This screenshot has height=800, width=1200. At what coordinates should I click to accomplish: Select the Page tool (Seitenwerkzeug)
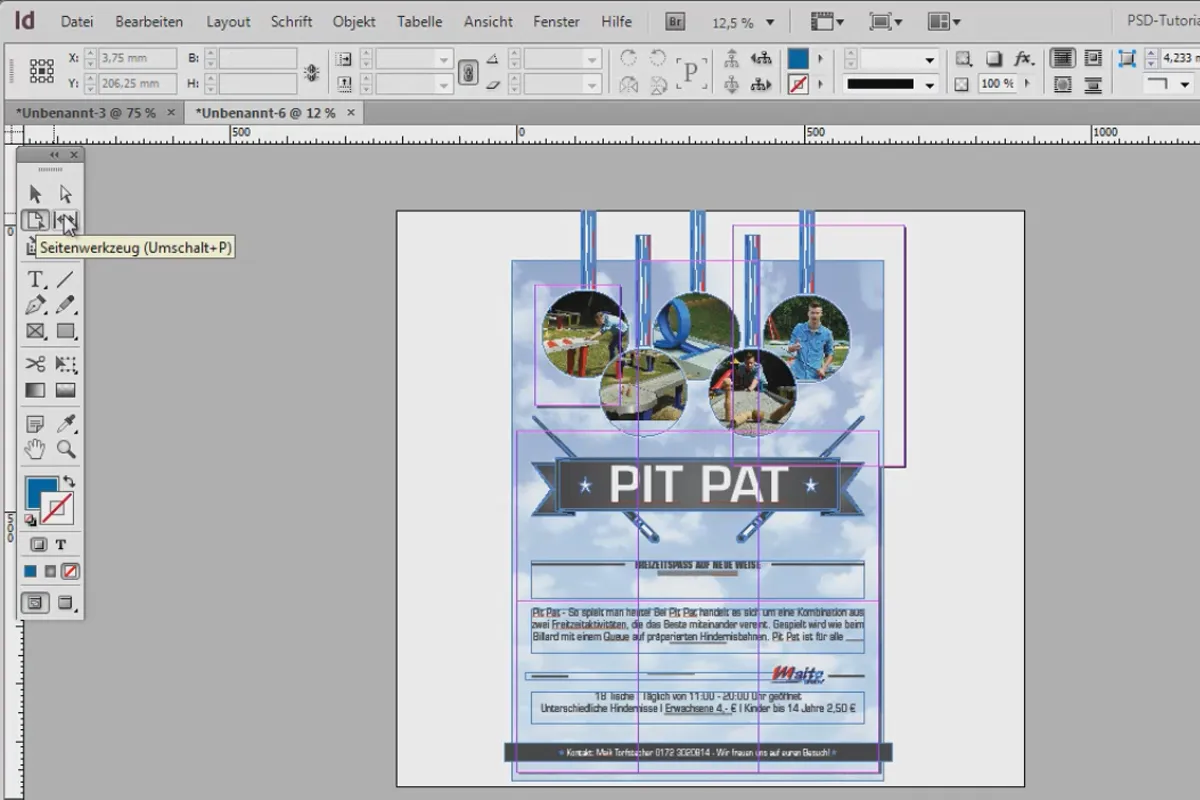click(36, 221)
